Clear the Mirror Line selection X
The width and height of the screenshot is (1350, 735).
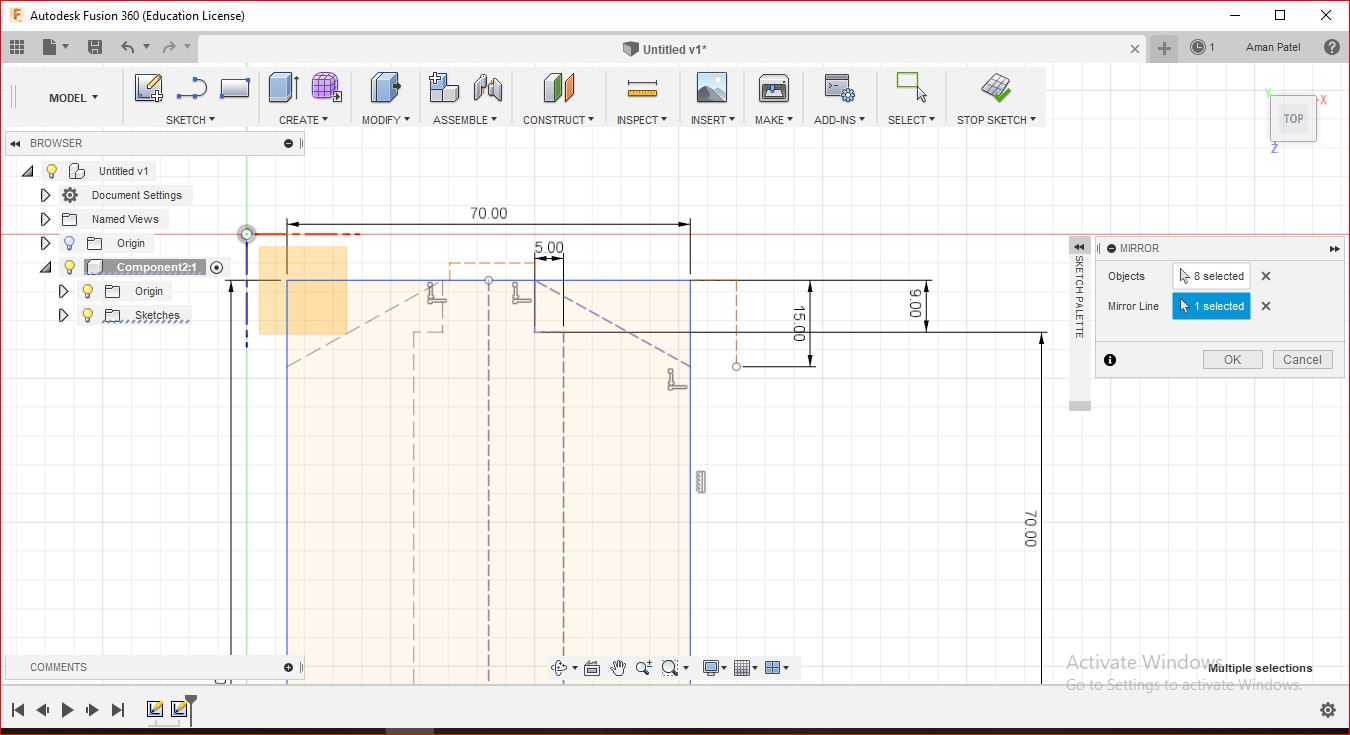click(x=1266, y=306)
